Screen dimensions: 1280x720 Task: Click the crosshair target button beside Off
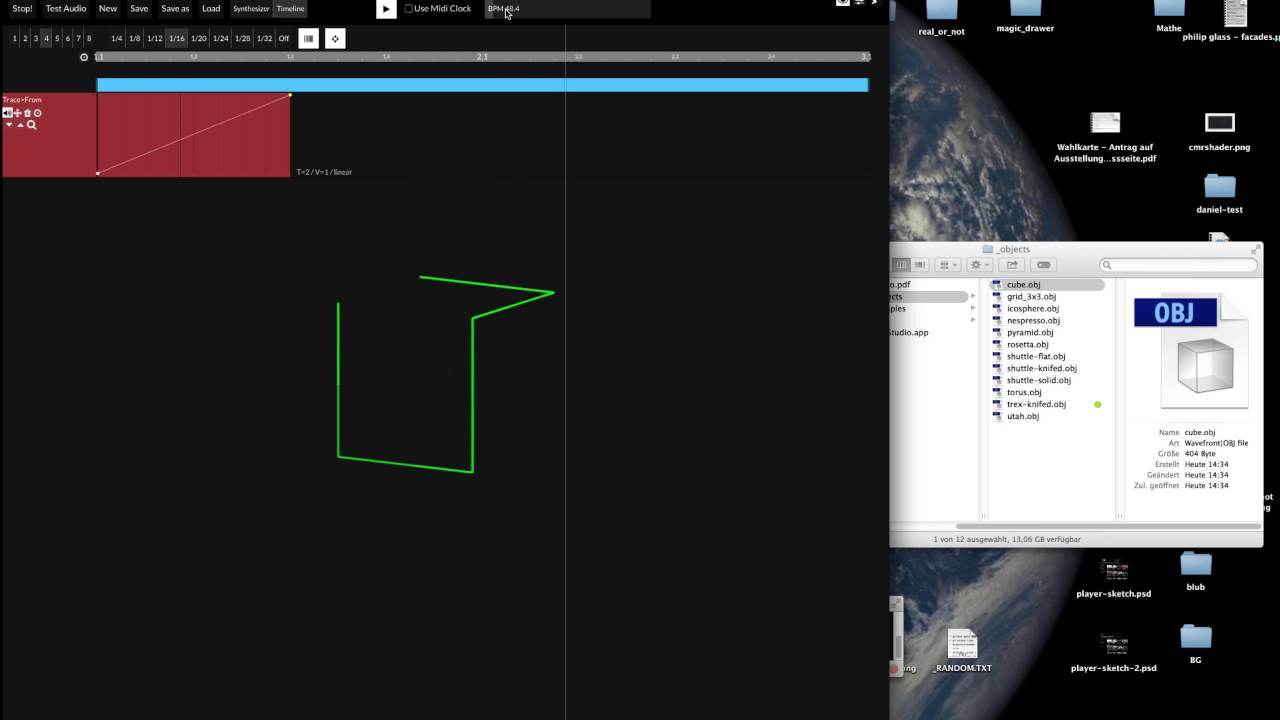[x=335, y=38]
